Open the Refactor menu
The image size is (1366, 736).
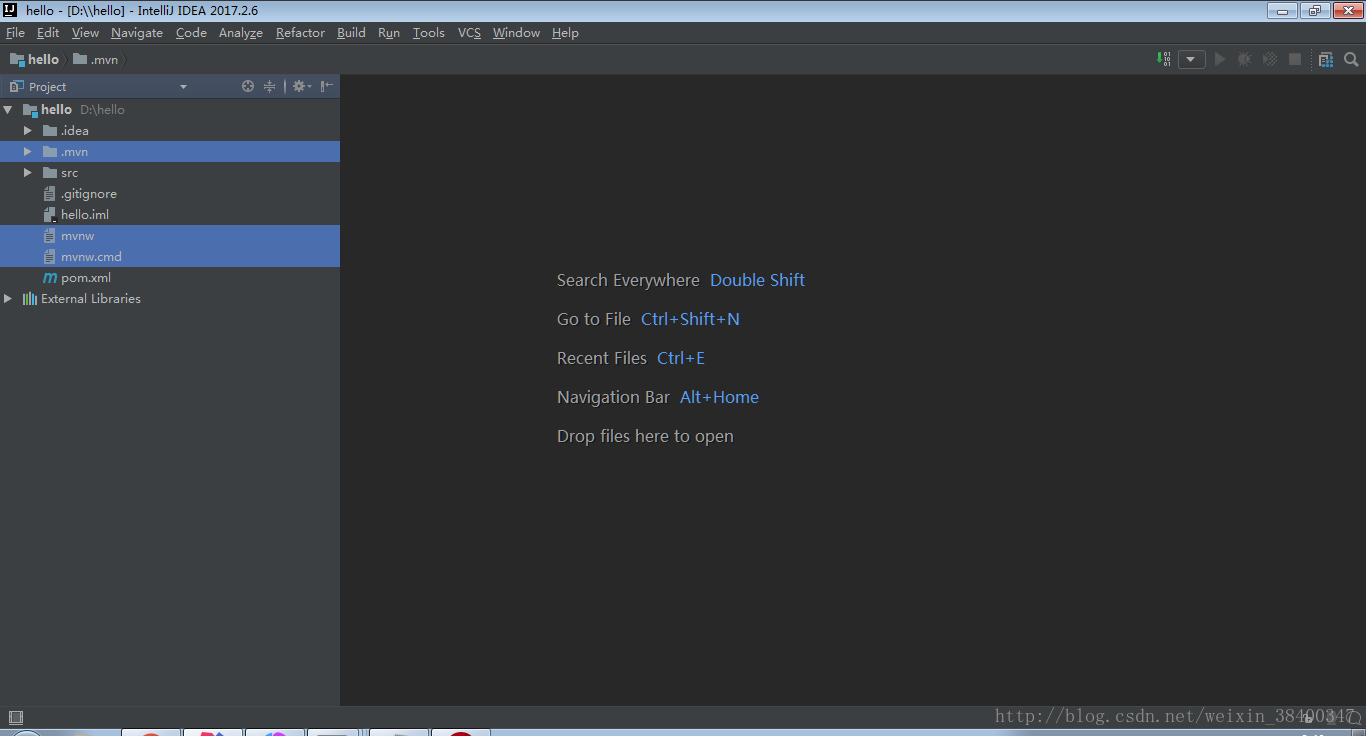tap(300, 32)
